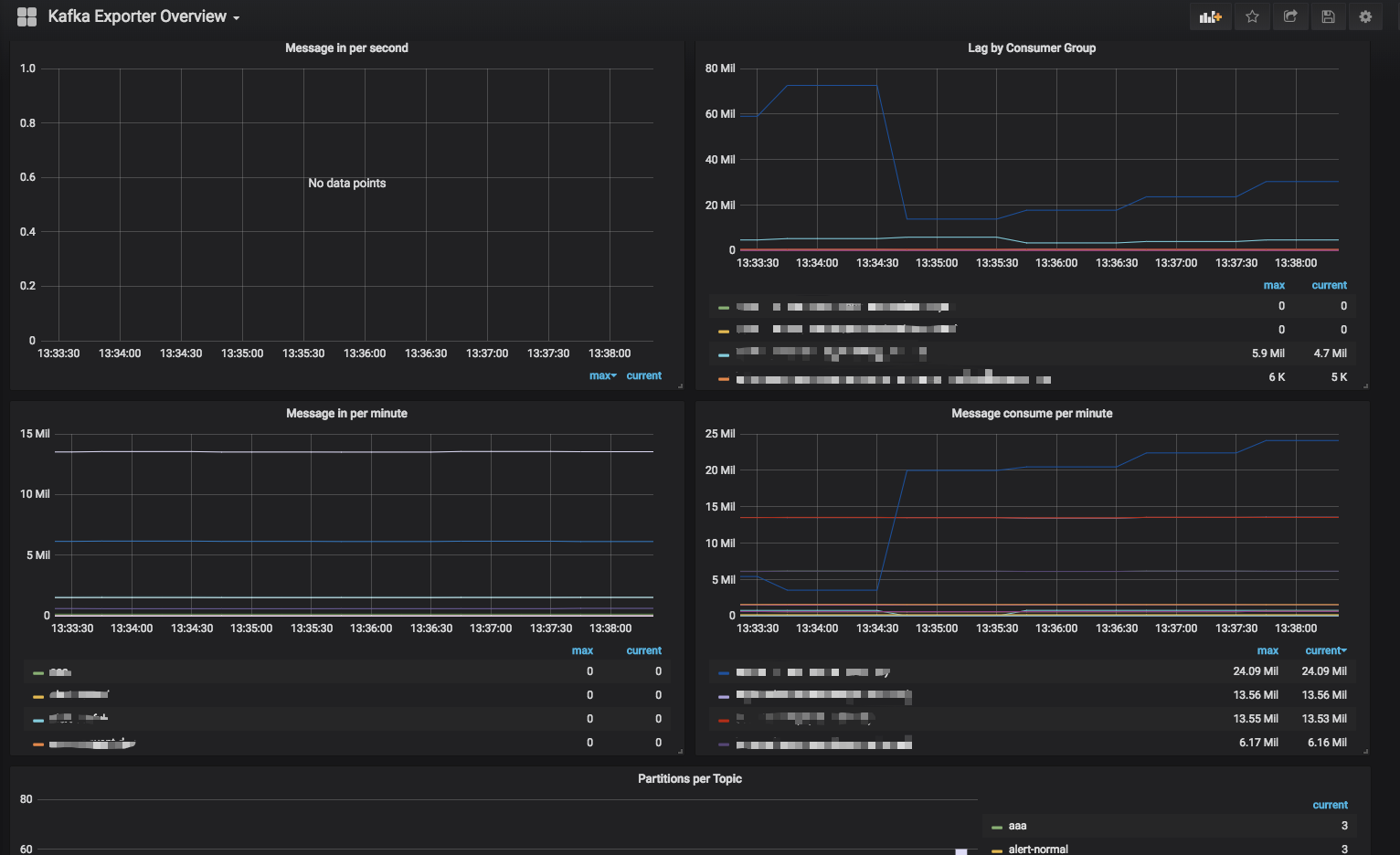Sort Message in per second legend by current
This screenshot has height=855, width=1400.
tap(644, 375)
